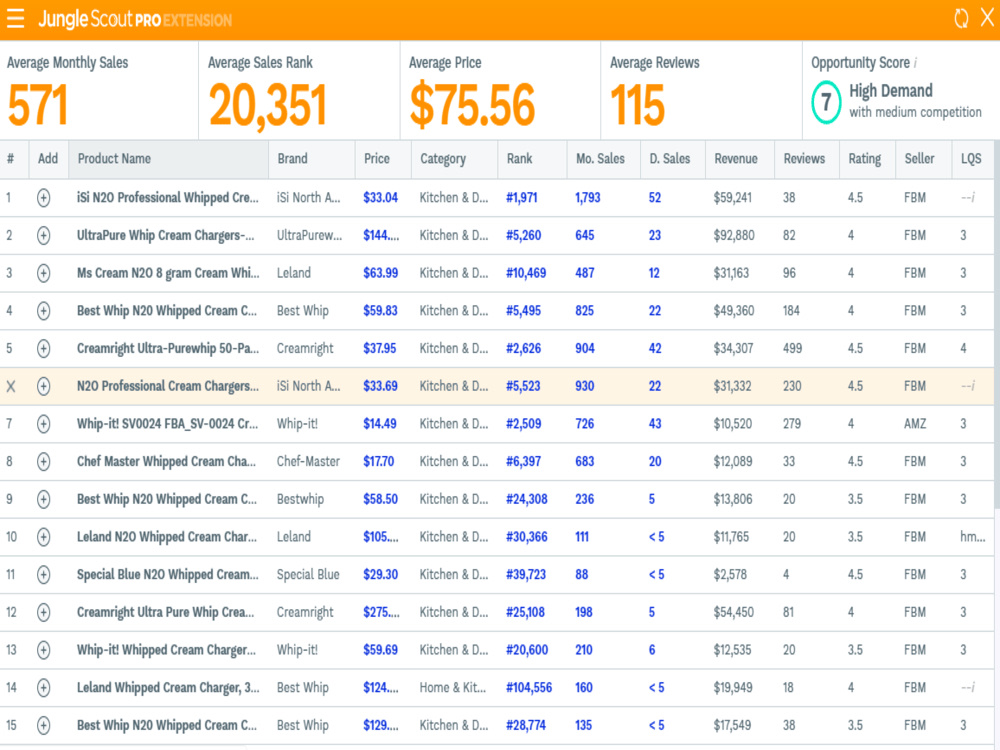Click rank #1,971 link
This screenshot has height=750, width=1000.
[x=522, y=198]
